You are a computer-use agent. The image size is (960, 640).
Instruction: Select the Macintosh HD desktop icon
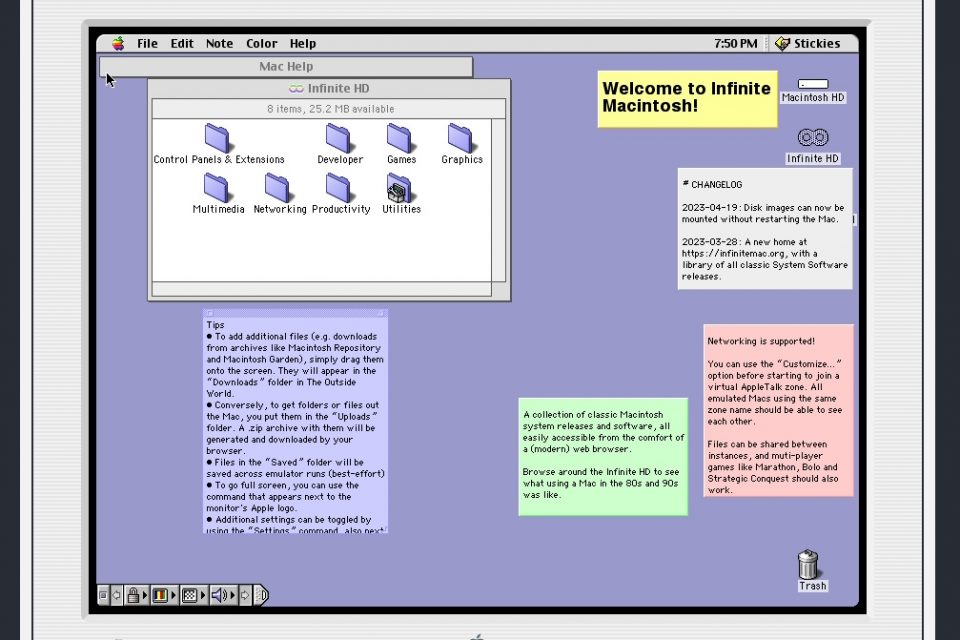pos(812,84)
